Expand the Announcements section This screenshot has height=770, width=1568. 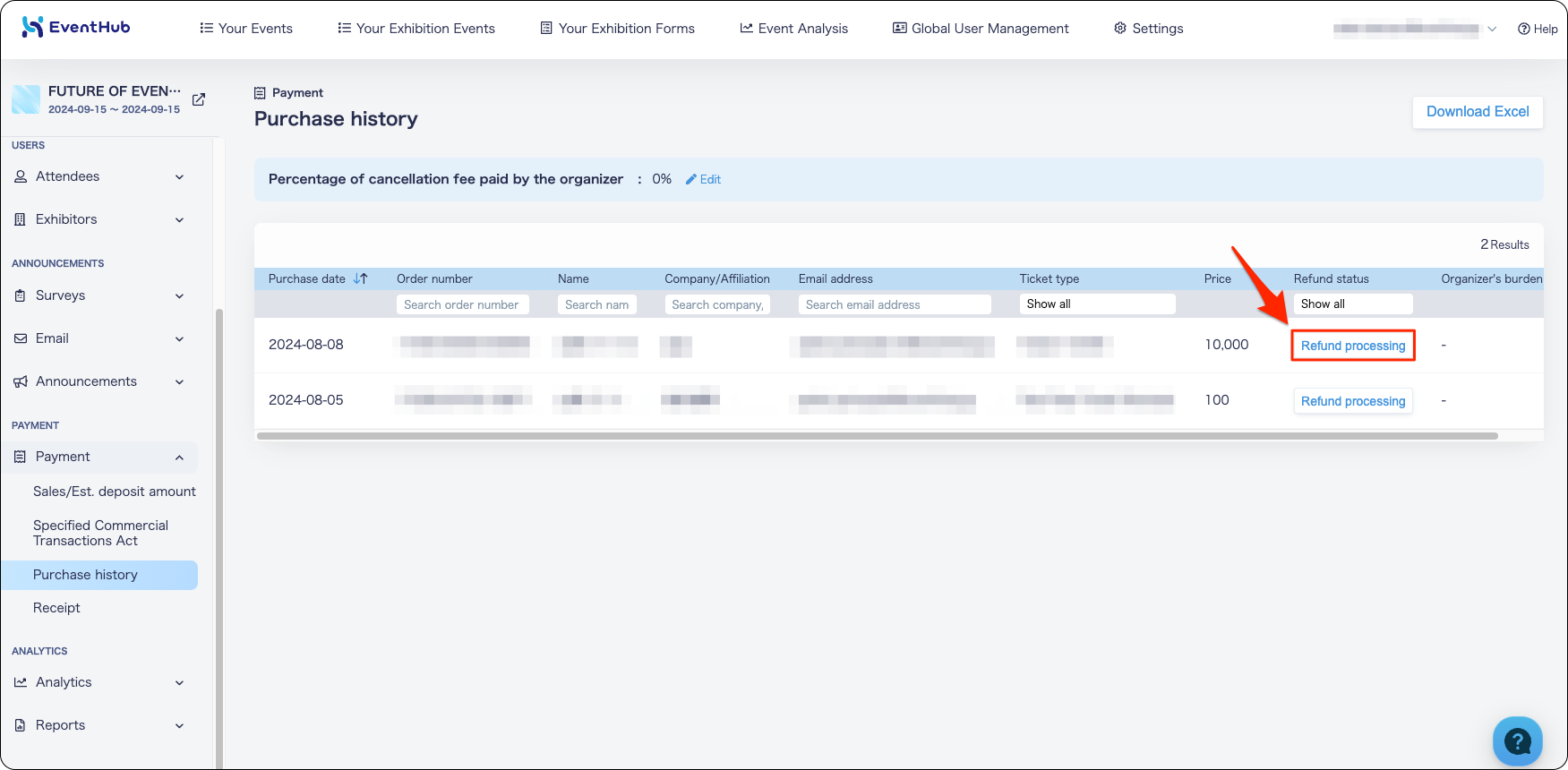pos(179,382)
